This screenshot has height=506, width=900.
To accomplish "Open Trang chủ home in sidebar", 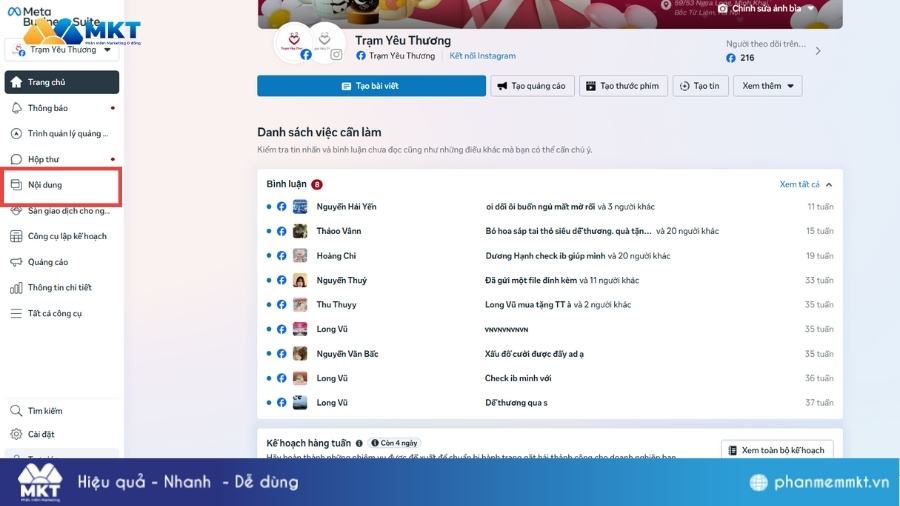I will tap(61, 82).
